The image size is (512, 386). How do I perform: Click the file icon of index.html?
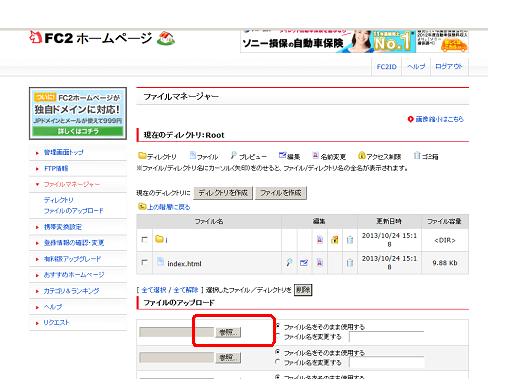[x=160, y=262]
